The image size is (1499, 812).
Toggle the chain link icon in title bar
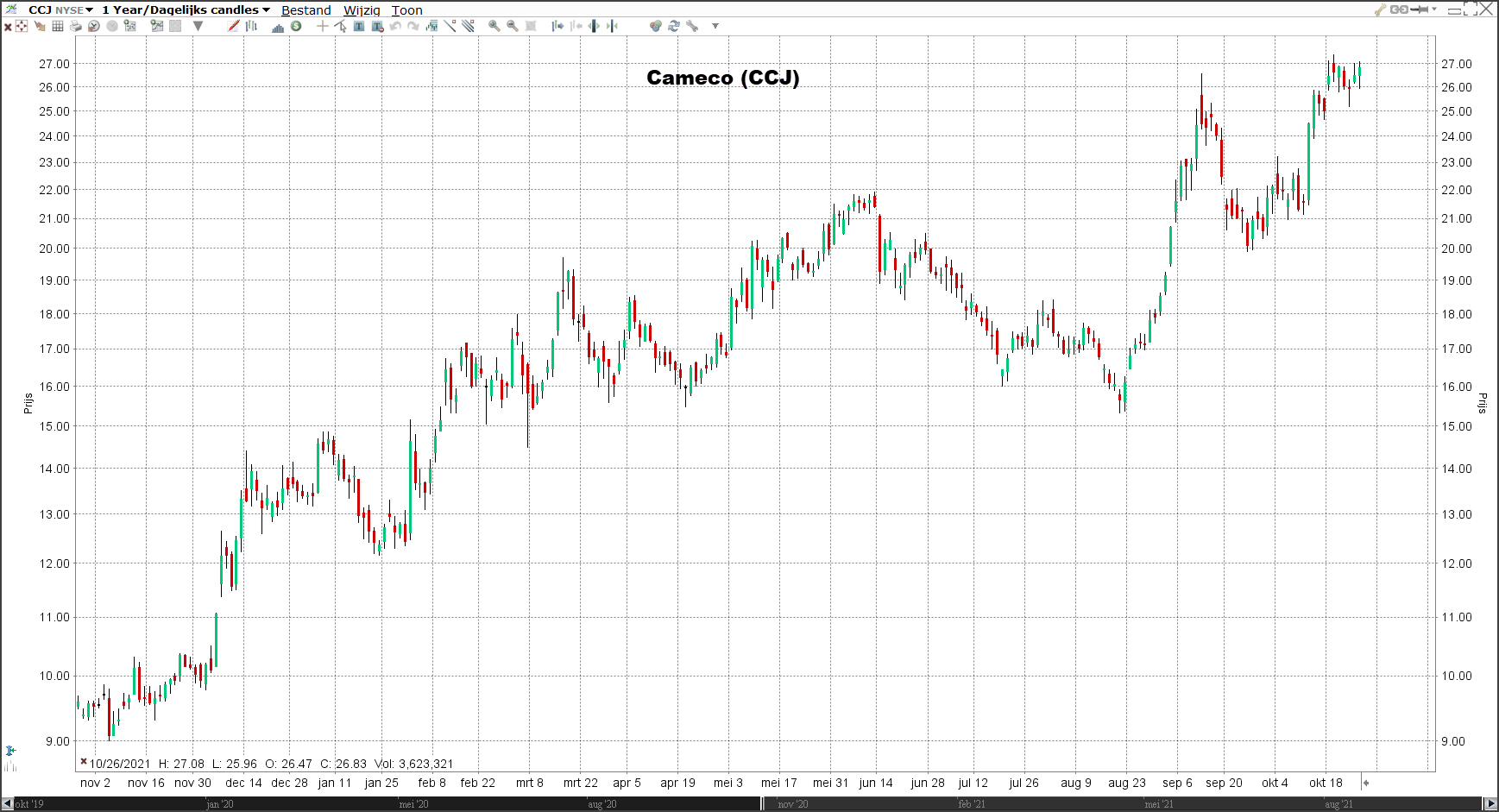coord(1399,9)
